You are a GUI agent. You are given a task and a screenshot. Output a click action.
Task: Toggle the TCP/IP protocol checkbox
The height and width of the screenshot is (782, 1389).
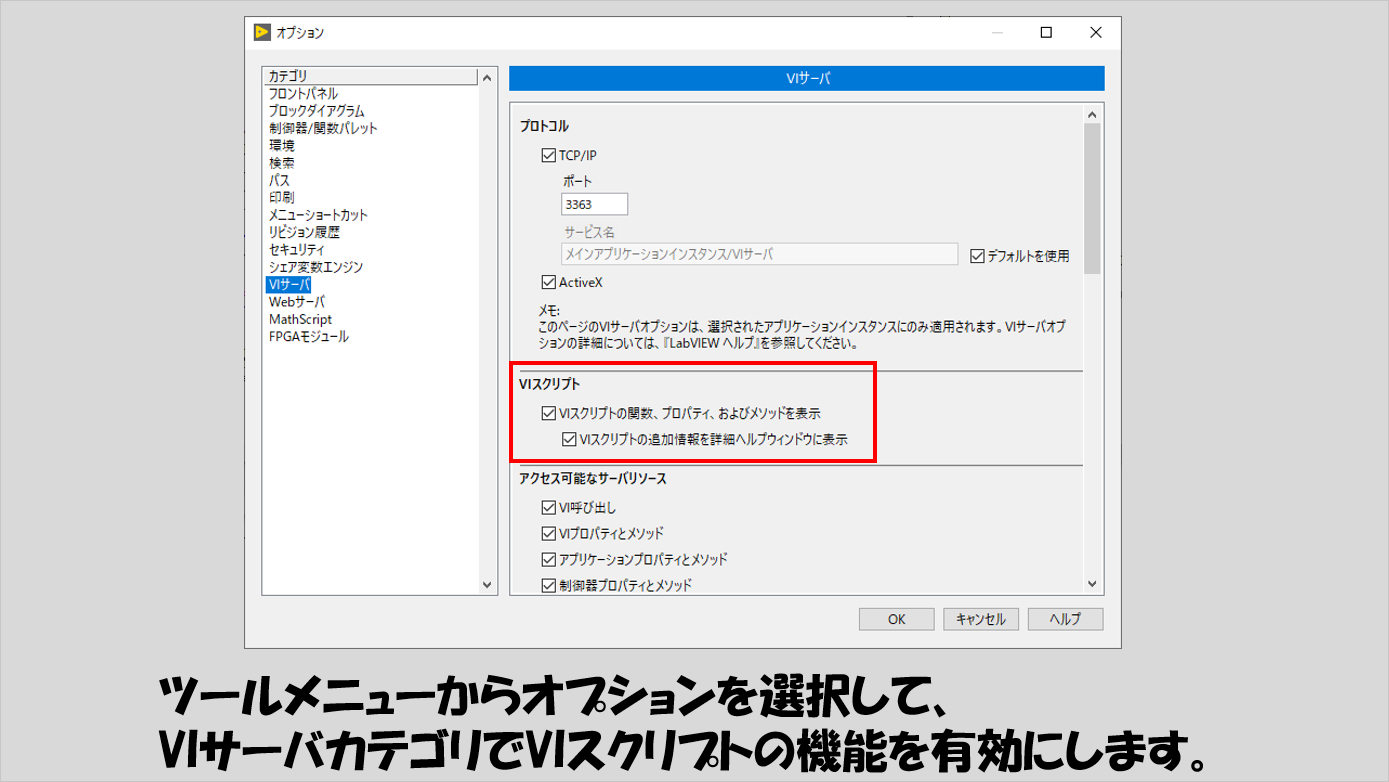pyautogui.click(x=548, y=156)
